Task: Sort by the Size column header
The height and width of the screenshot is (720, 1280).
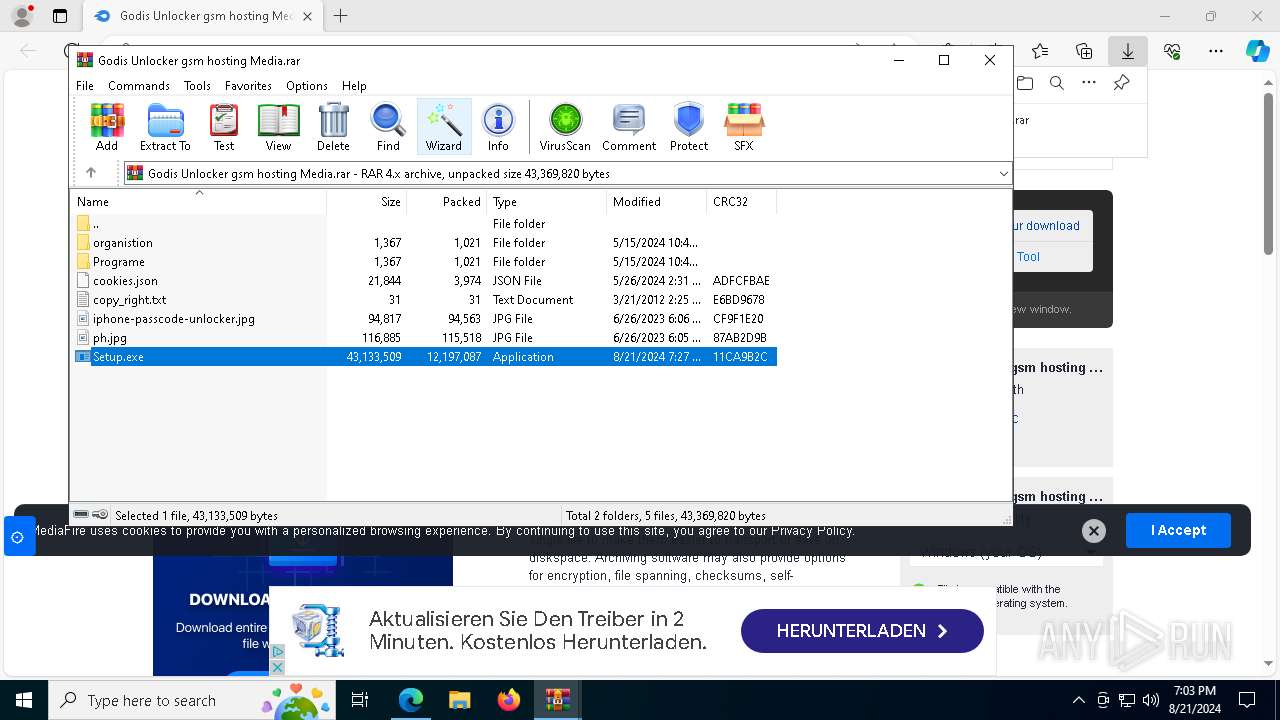Action: tap(366, 202)
